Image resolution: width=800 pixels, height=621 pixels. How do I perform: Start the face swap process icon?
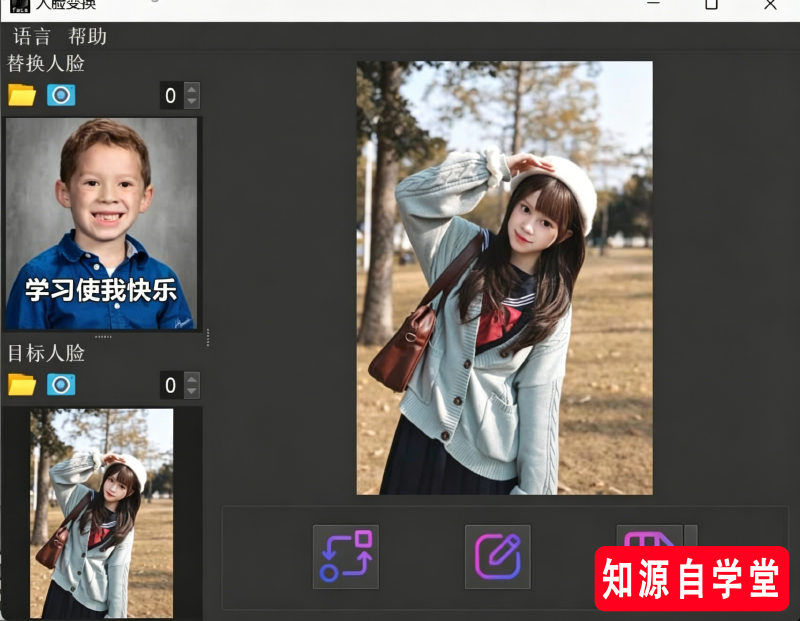pyautogui.click(x=345, y=557)
